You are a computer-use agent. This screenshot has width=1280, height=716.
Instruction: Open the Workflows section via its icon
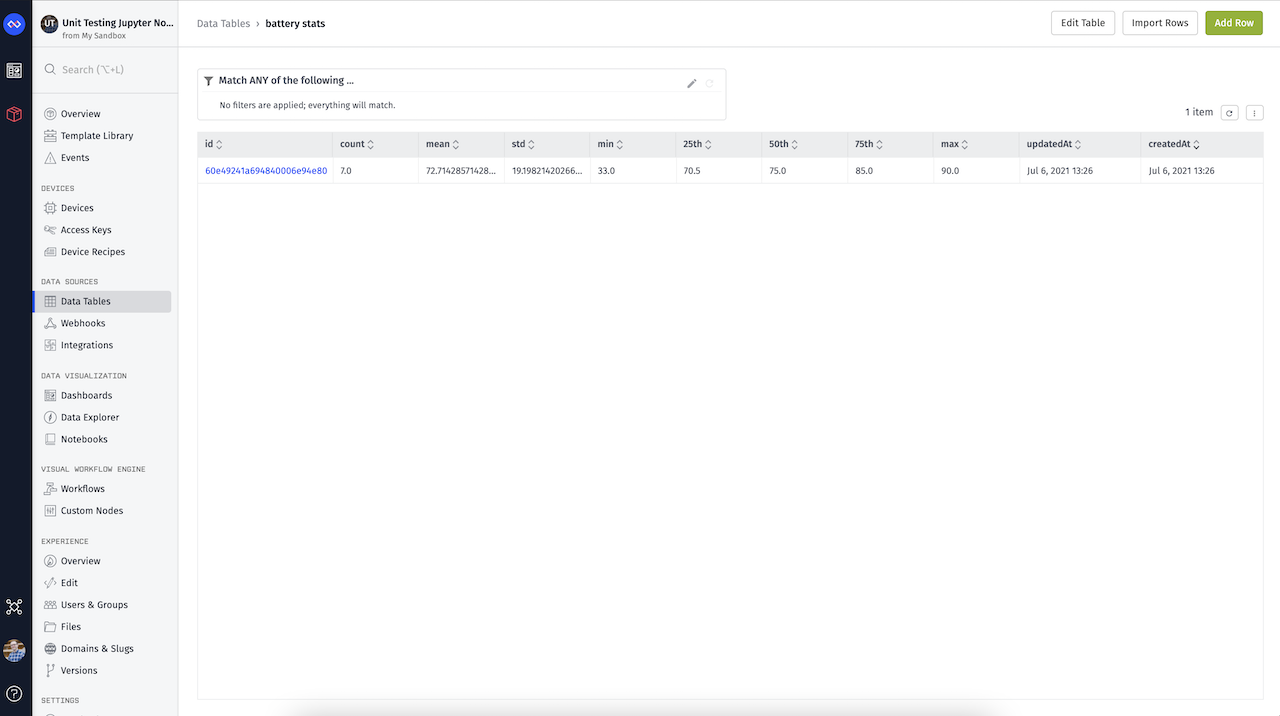[x=48, y=488]
